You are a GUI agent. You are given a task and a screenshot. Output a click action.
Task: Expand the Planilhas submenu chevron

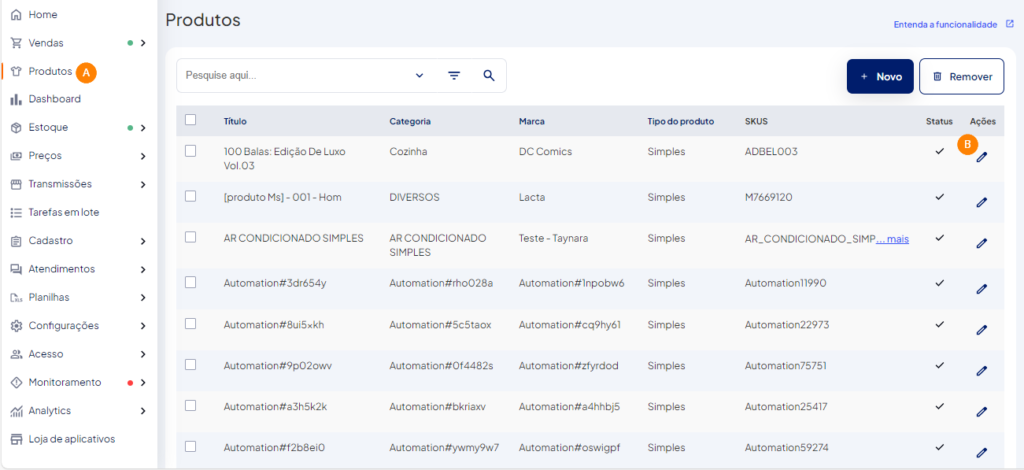click(x=143, y=298)
